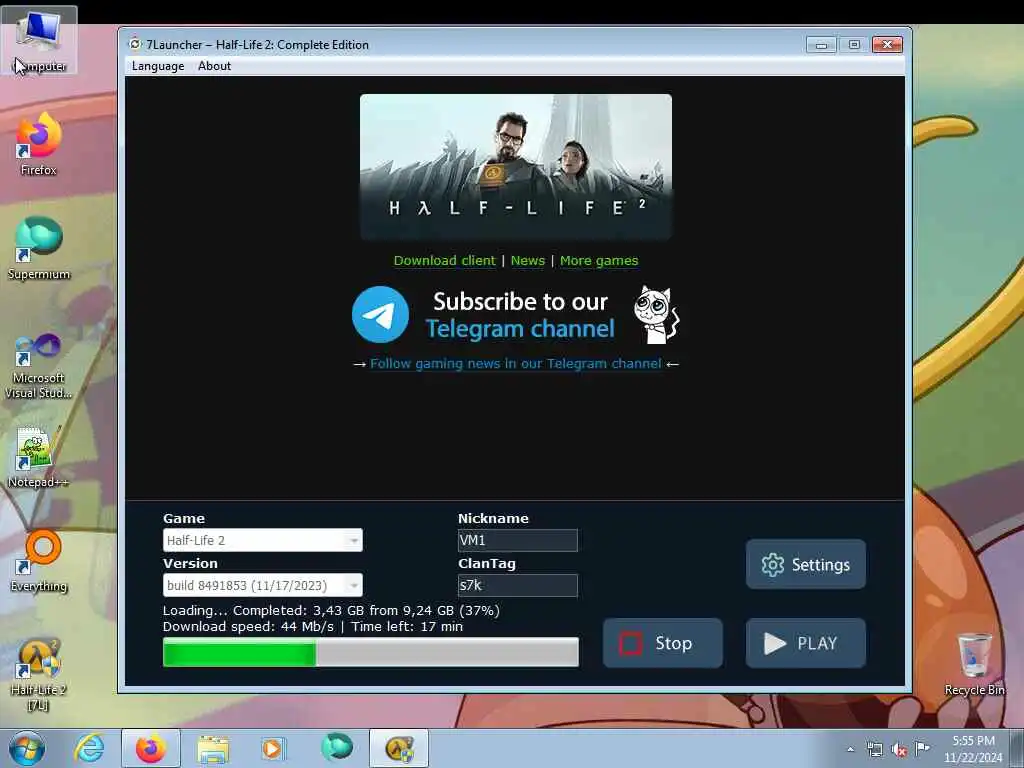
Task: Follow gaming news in Telegram channel link
Action: click(516, 364)
